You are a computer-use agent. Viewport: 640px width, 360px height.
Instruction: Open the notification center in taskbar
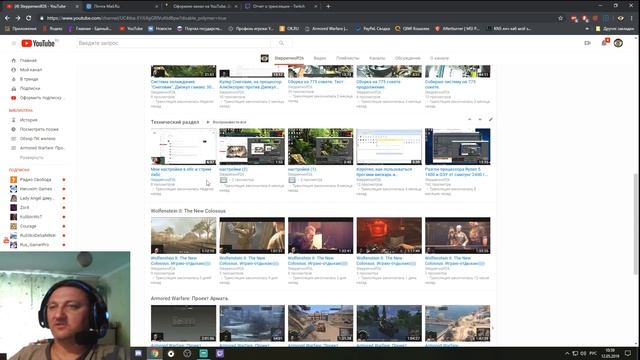pyautogui.click(x=628, y=353)
